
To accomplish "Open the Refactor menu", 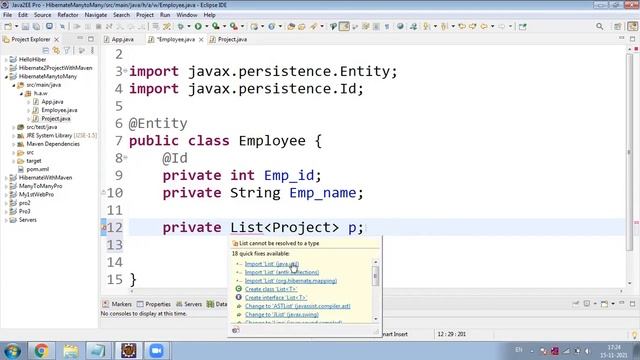I will (x=68, y=15).
